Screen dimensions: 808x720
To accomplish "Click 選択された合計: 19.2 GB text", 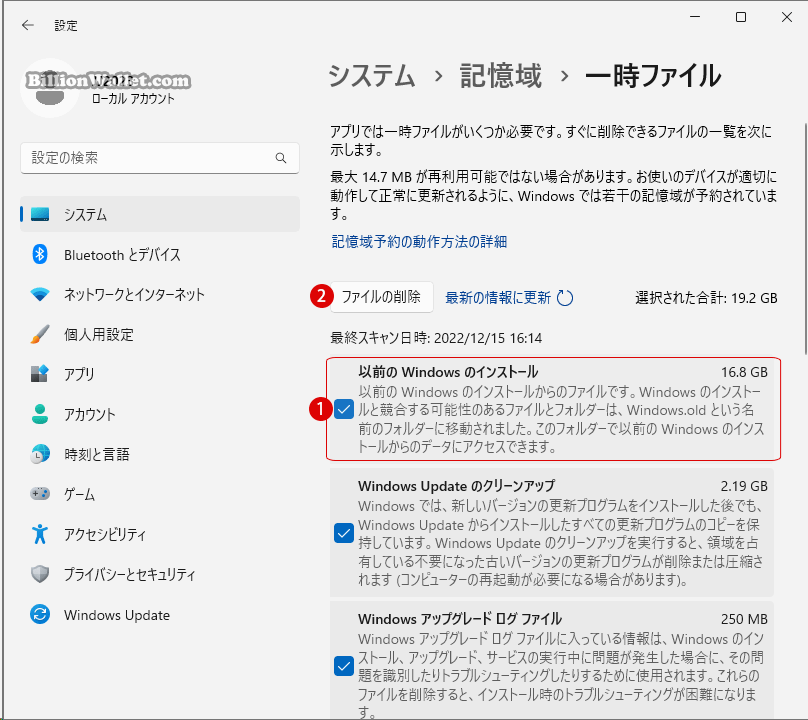I will (706, 298).
